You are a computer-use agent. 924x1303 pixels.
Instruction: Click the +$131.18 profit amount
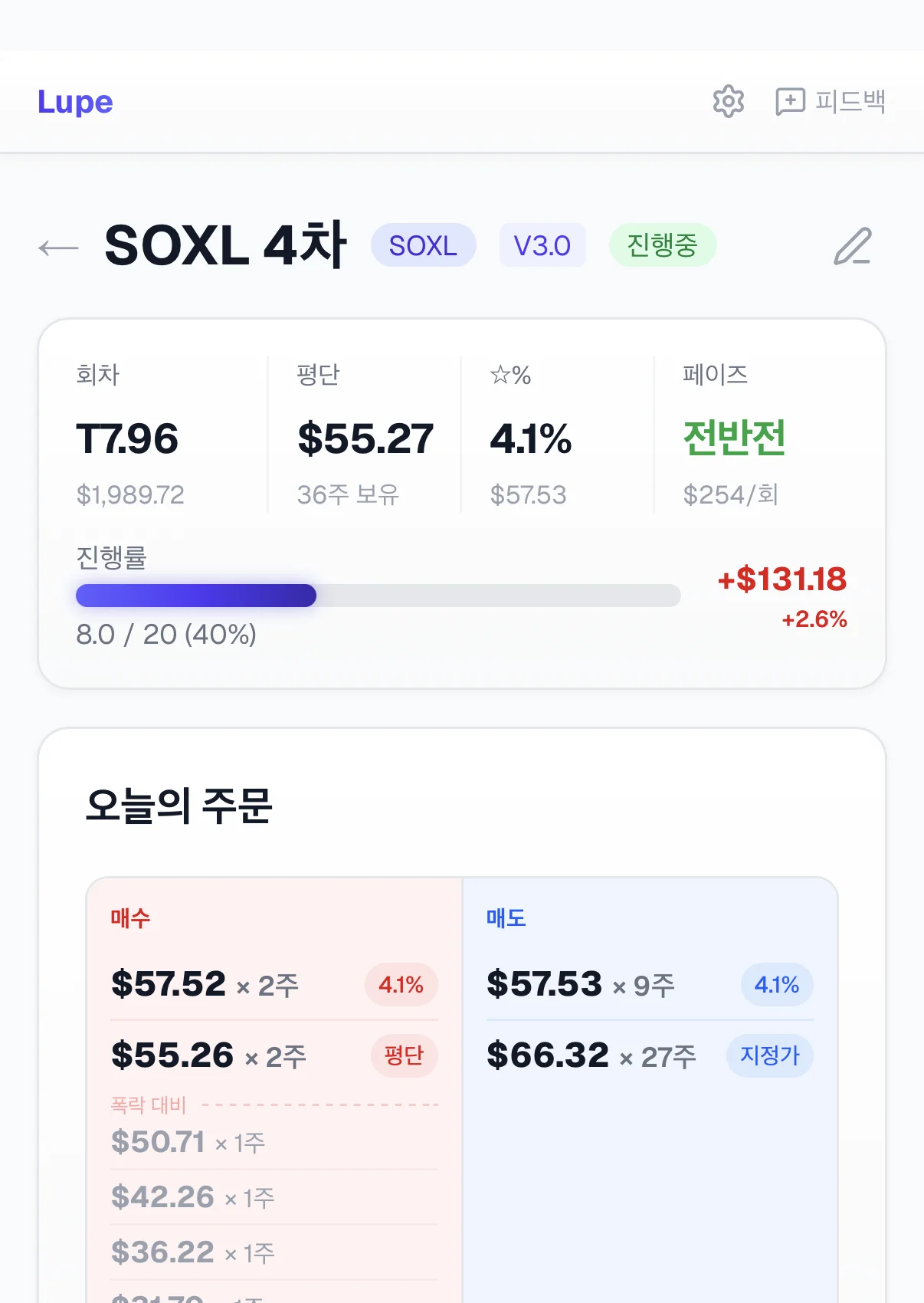click(782, 581)
